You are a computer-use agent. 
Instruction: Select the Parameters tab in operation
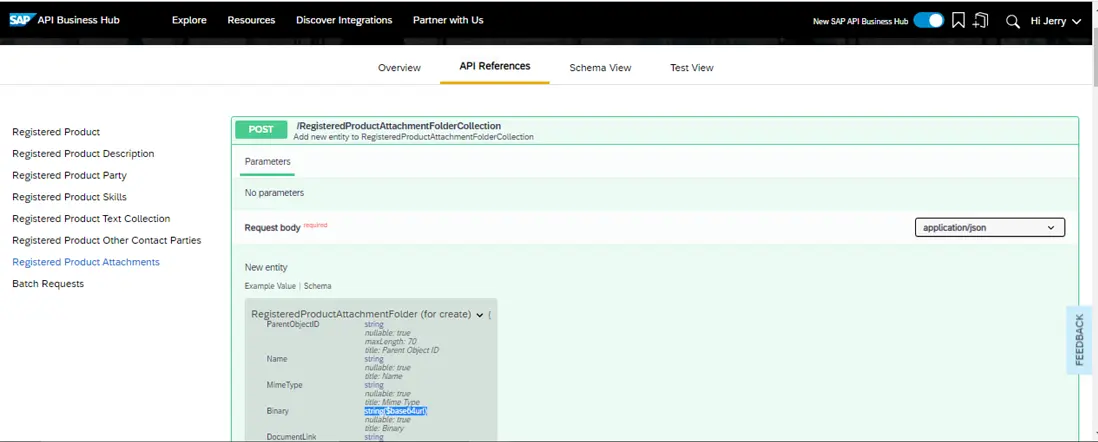[267, 161]
